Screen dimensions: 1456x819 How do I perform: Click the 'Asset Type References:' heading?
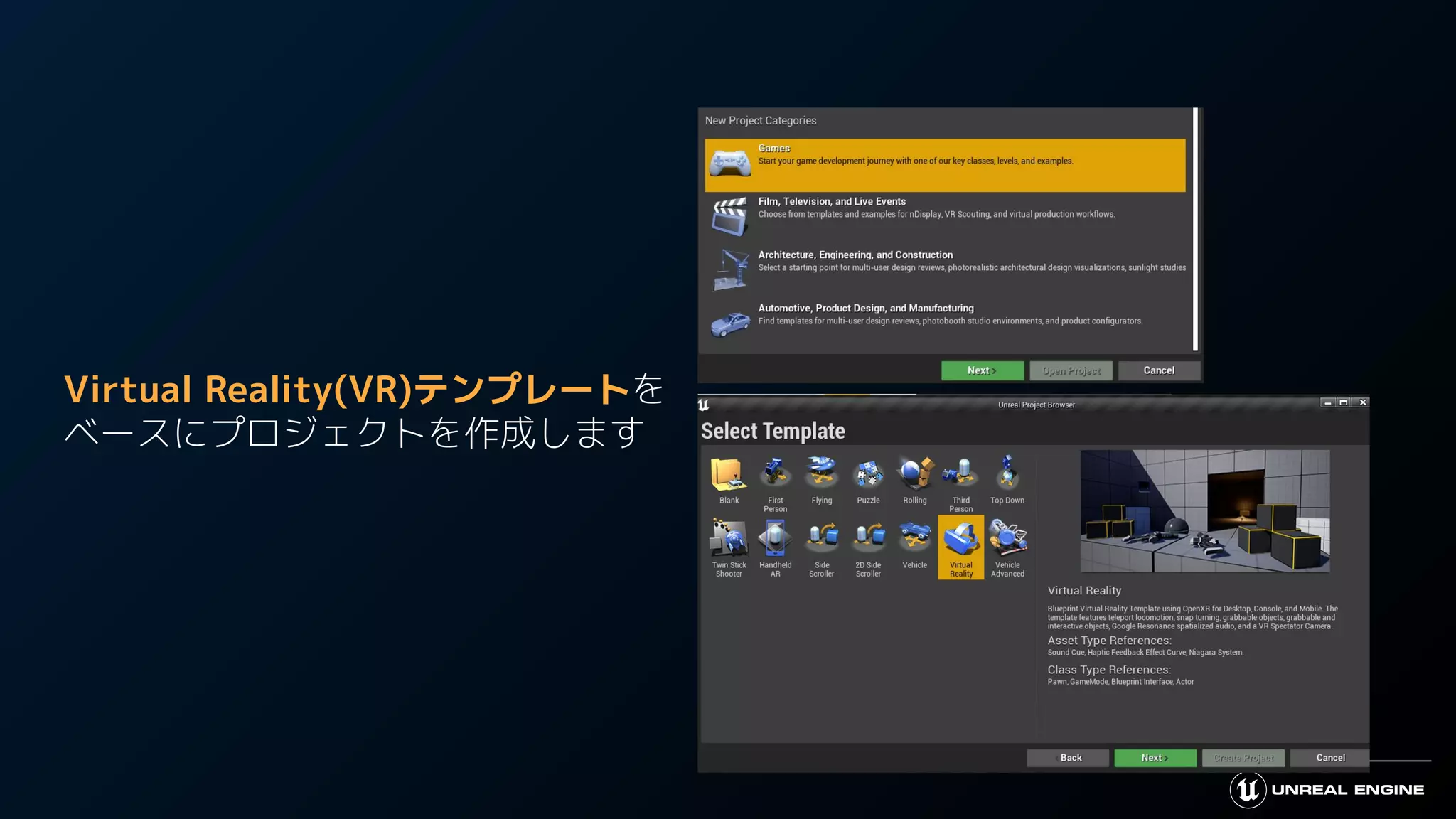(x=1109, y=641)
